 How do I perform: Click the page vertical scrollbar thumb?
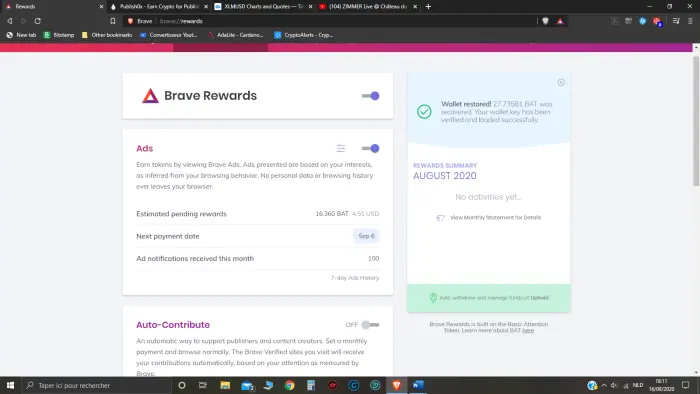(696, 120)
